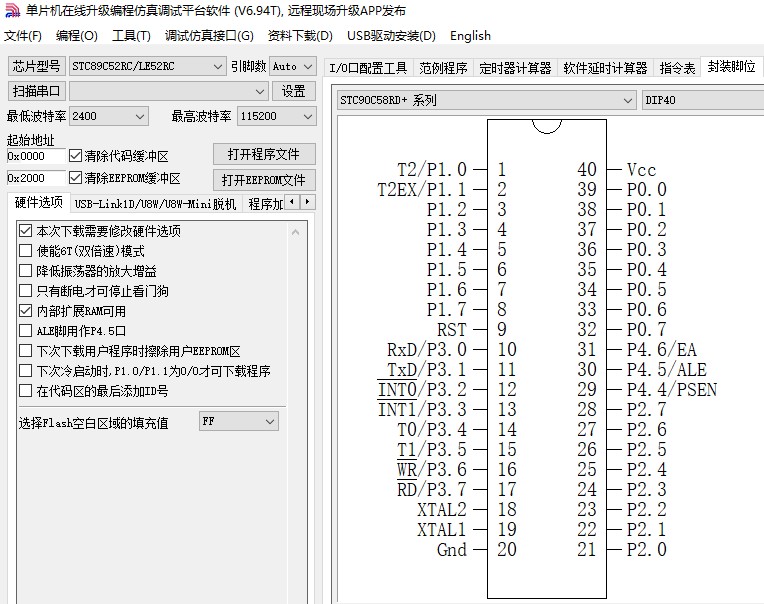Select the 范例程序 tab
Image resolution: width=764 pixels, height=604 pixels.
pos(443,68)
